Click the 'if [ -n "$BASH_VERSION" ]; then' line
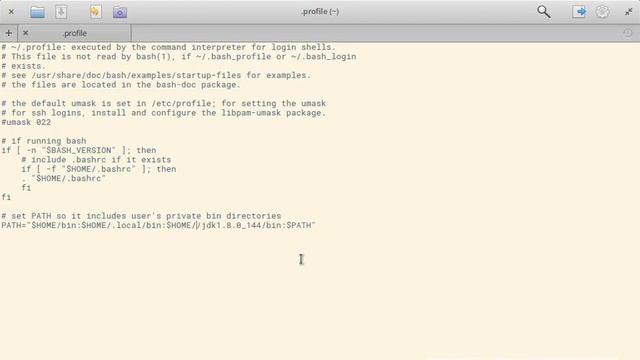The width and height of the screenshot is (640, 360). (79, 150)
